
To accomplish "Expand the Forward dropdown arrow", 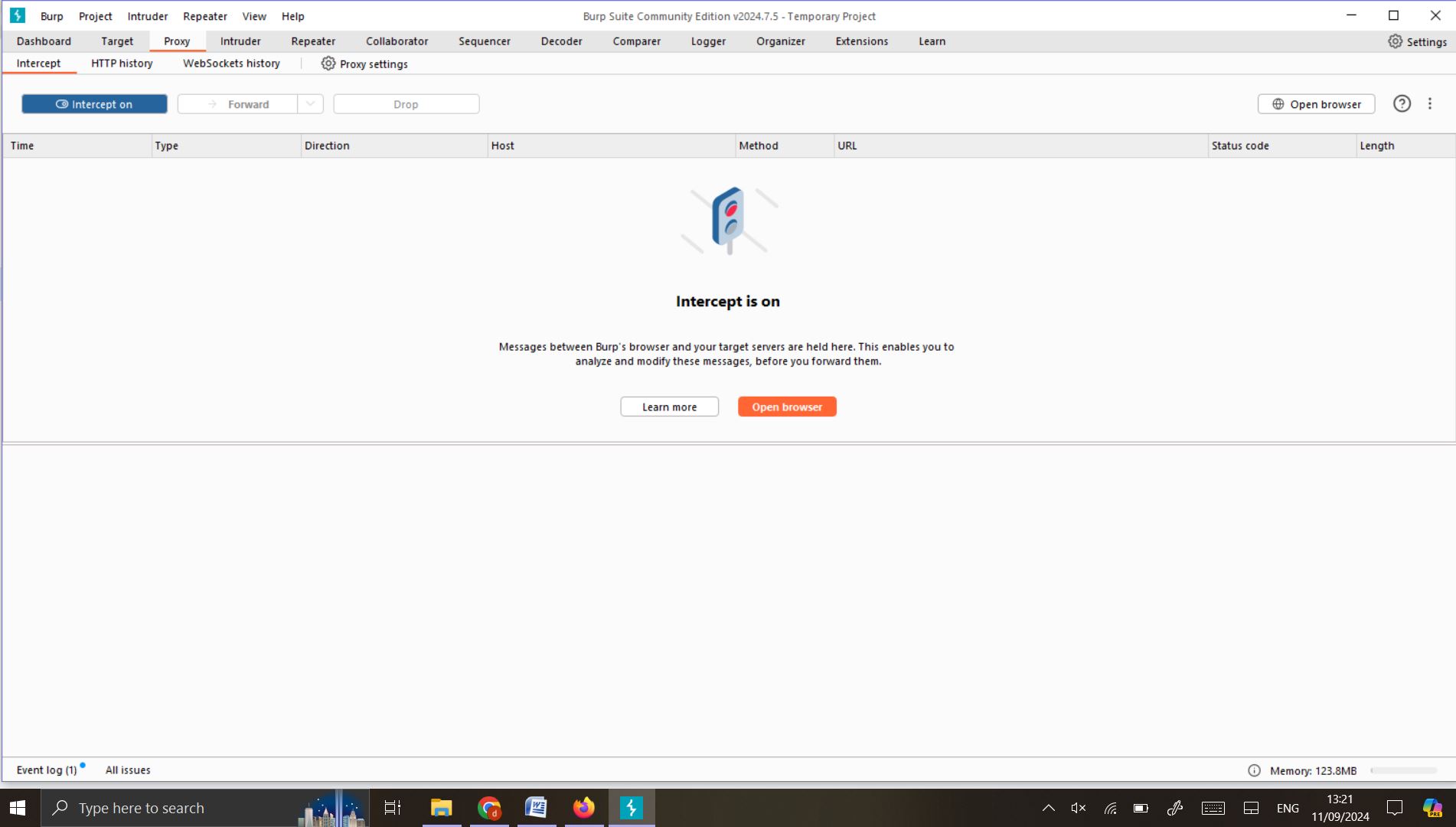I will pyautogui.click(x=310, y=104).
